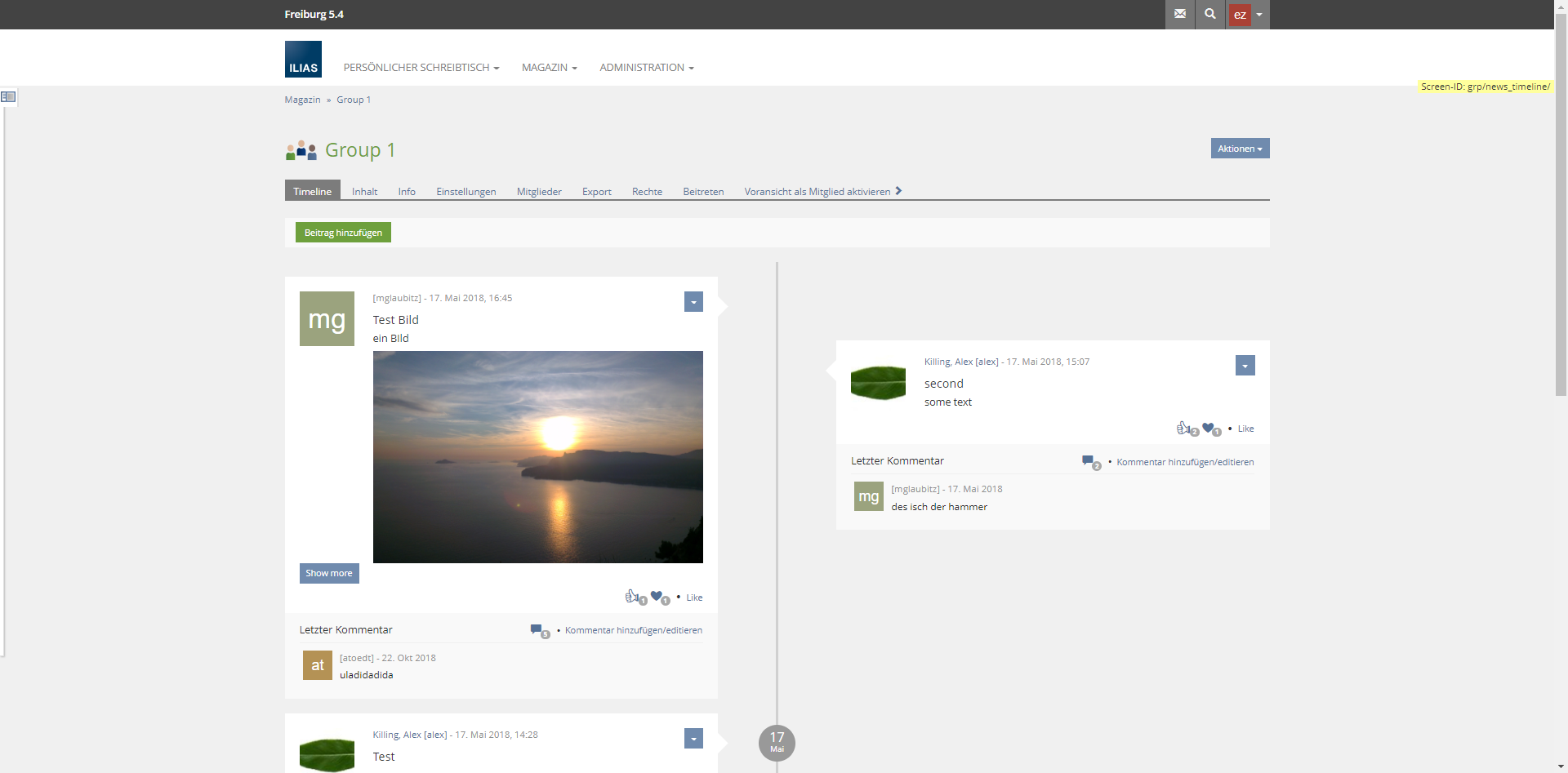Toggle Like on the second post

(1245, 429)
